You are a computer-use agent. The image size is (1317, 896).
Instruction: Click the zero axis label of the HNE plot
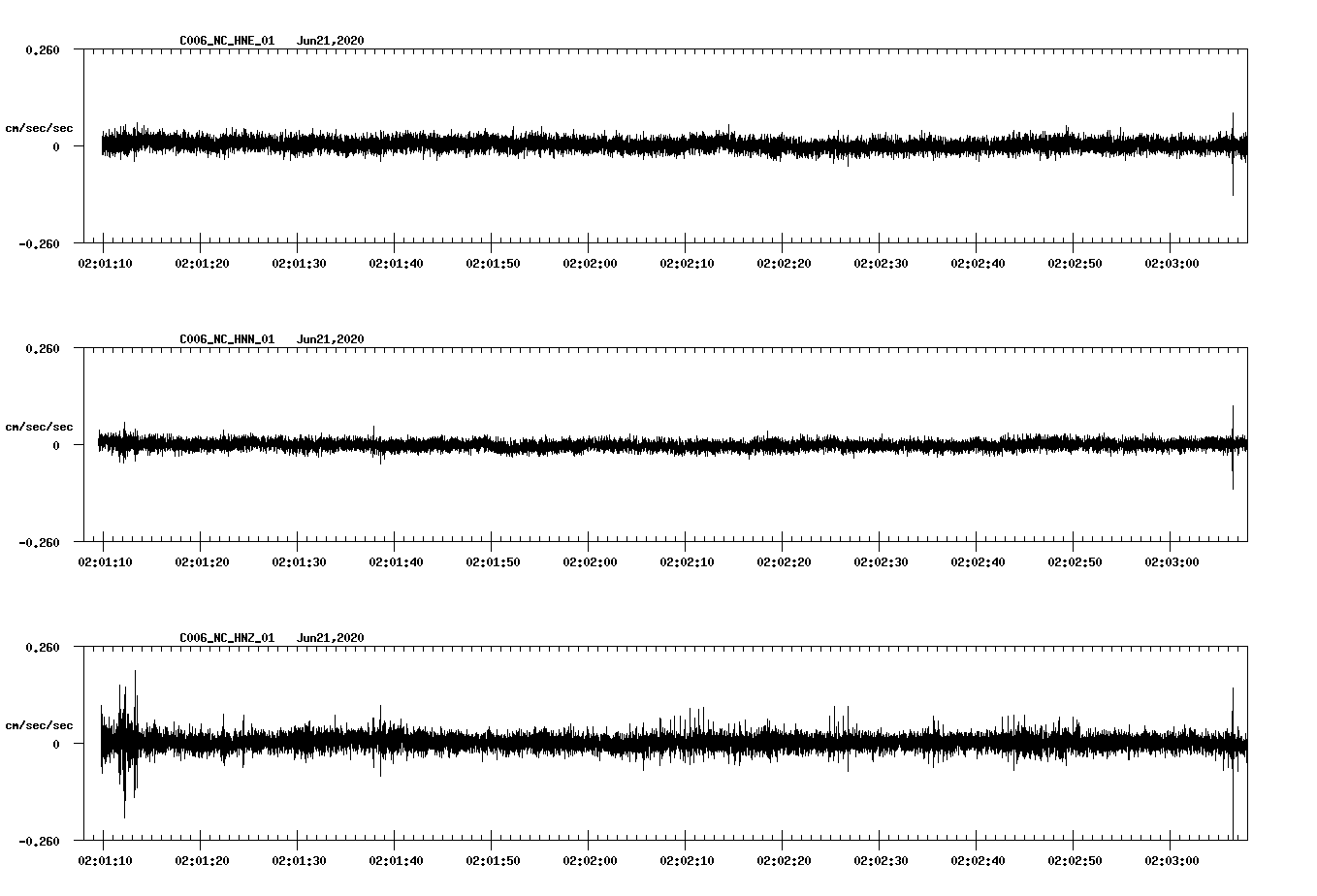pos(56,146)
